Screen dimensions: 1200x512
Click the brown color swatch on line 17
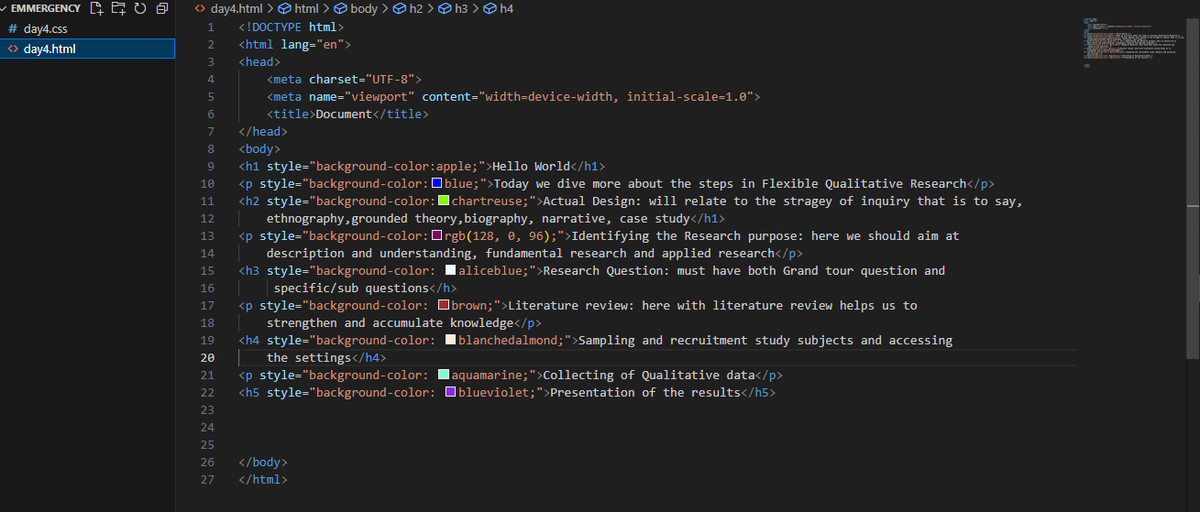click(444, 305)
